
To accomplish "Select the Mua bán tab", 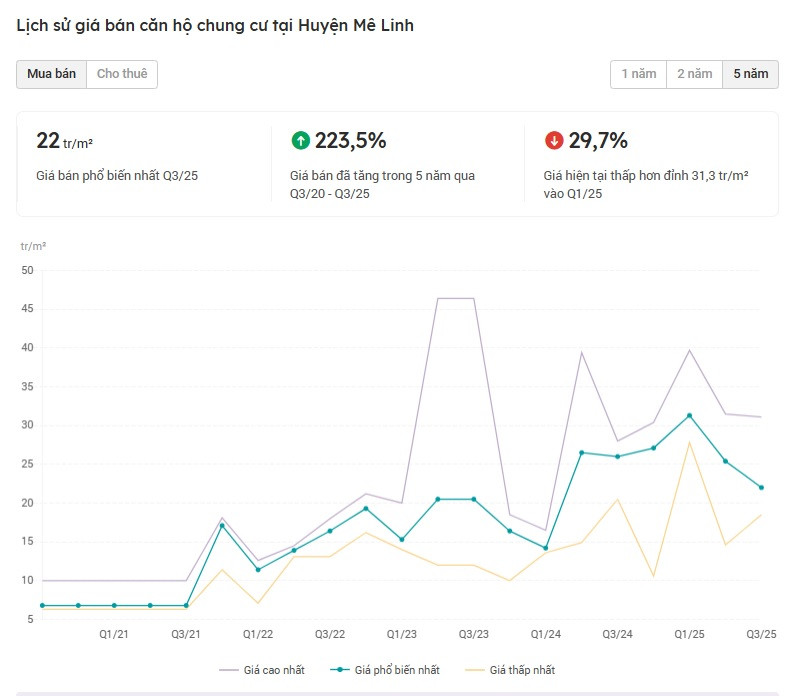I will click(x=51, y=74).
